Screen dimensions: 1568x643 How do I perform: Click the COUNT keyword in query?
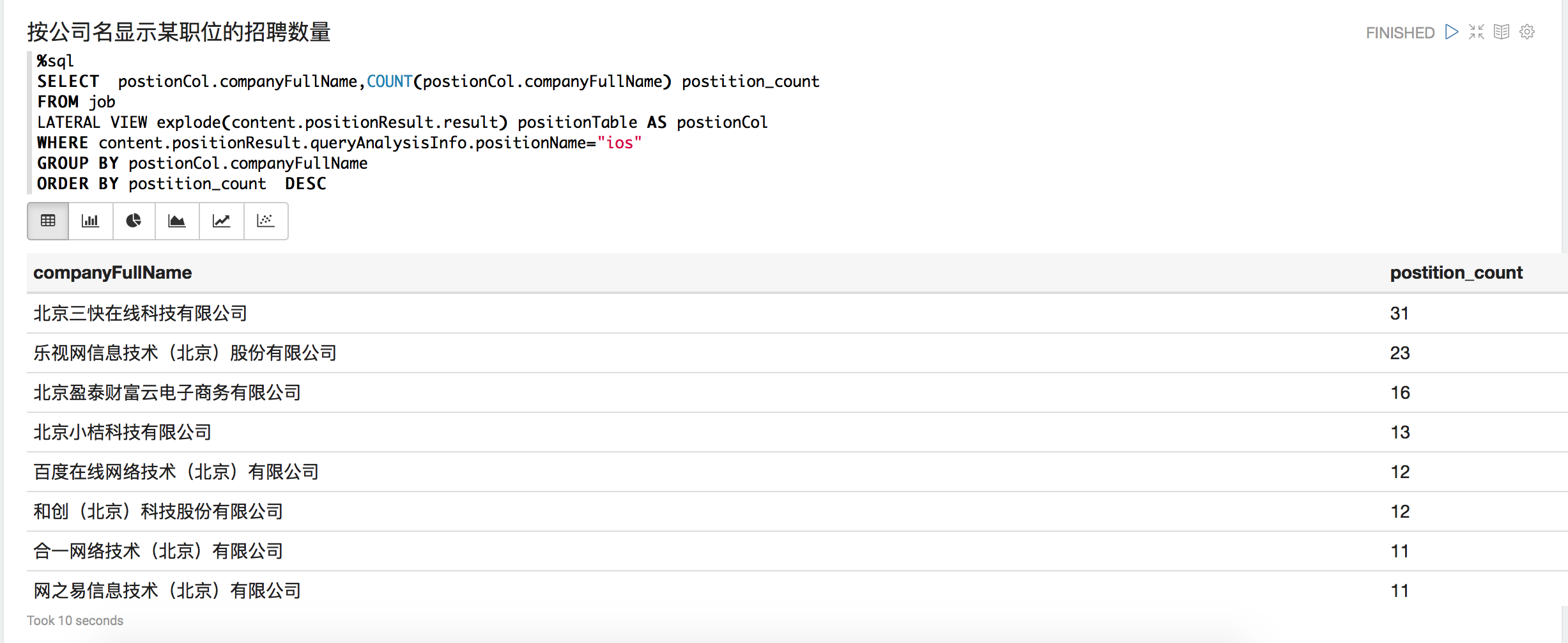(389, 81)
